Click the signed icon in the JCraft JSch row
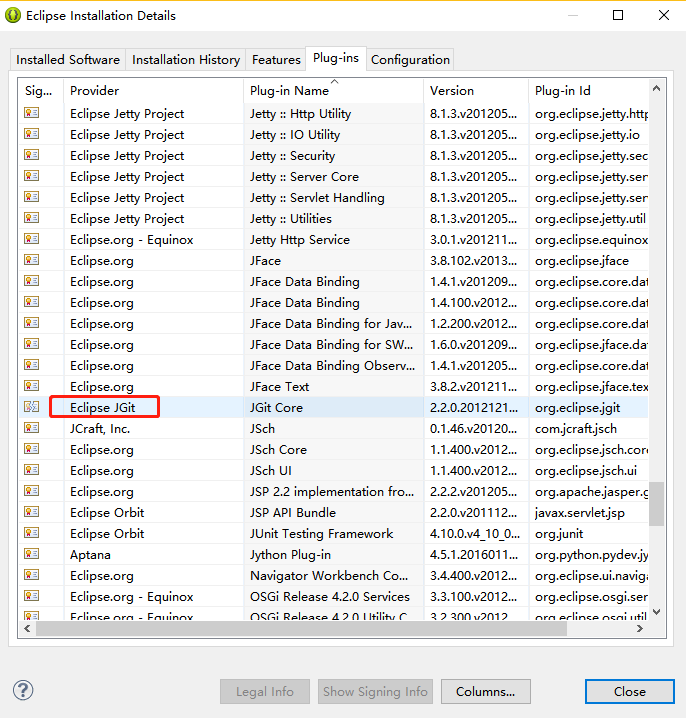This screenshot has width=686, height=718. click(x=32, y=428)
